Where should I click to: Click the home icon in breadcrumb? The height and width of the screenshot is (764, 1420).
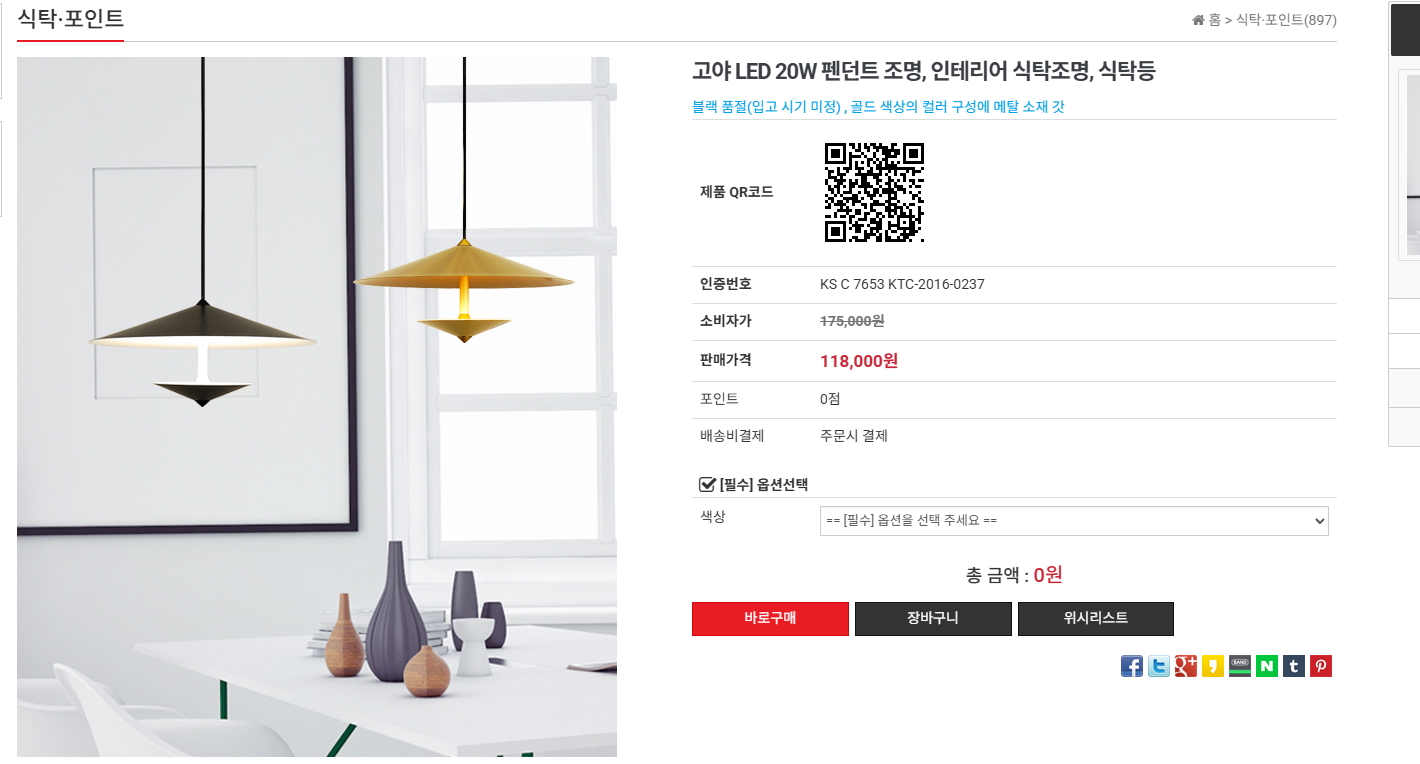pos(1198,20)
